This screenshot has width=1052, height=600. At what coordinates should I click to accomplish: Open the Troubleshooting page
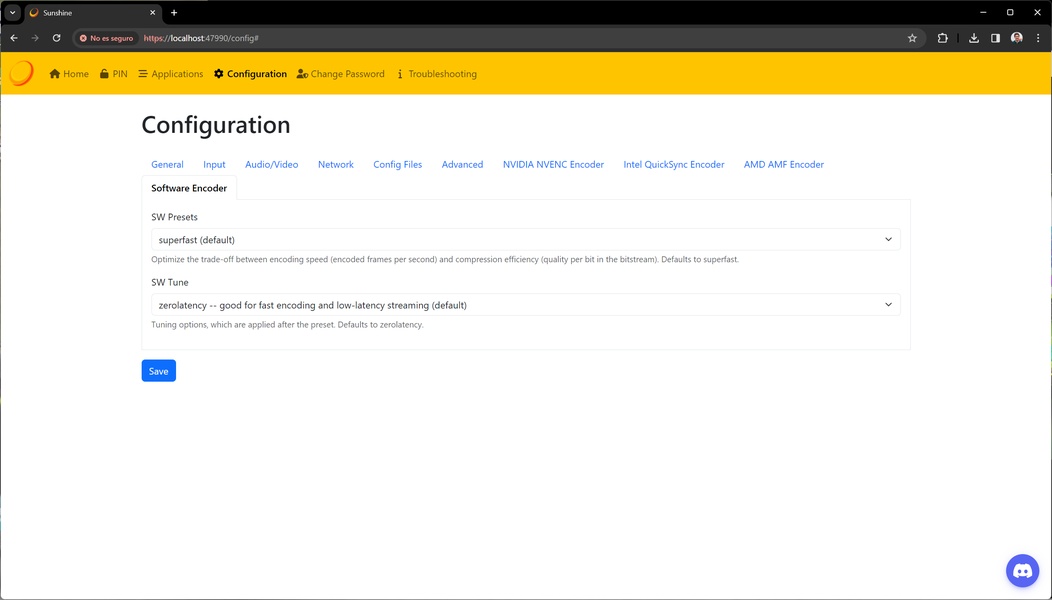click(436, 74)
